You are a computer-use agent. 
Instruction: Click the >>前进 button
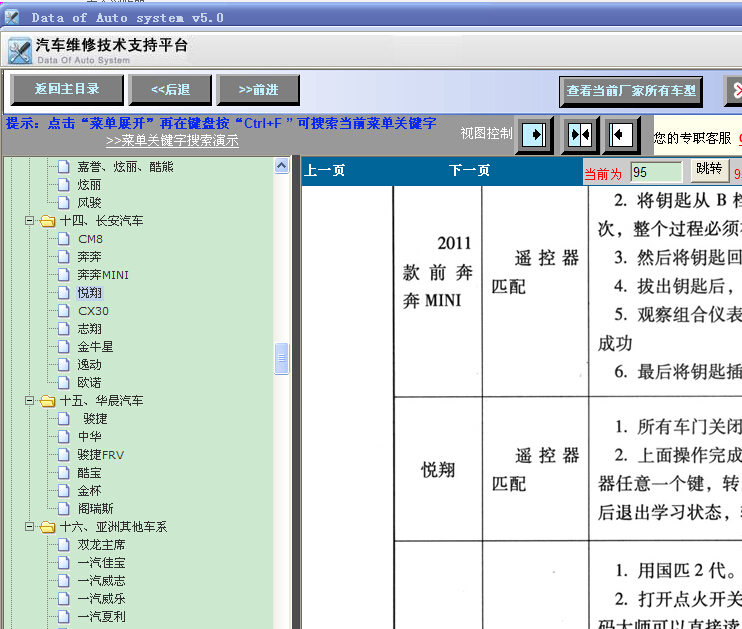click(258, 89)
